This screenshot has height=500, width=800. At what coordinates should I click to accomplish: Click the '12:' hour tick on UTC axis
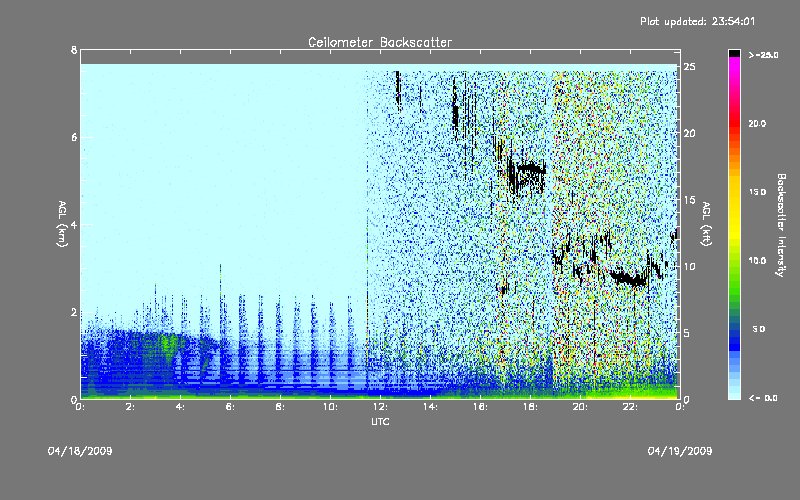pyautogui.click(x=381, y=407)
